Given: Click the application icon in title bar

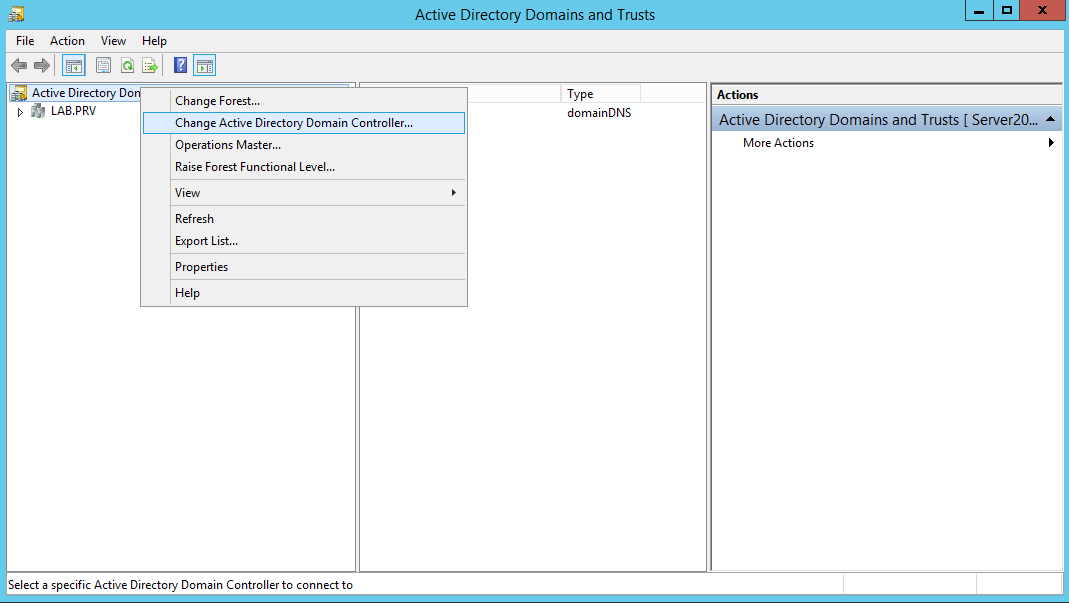Looking at the screenshot, I should 16,14.
